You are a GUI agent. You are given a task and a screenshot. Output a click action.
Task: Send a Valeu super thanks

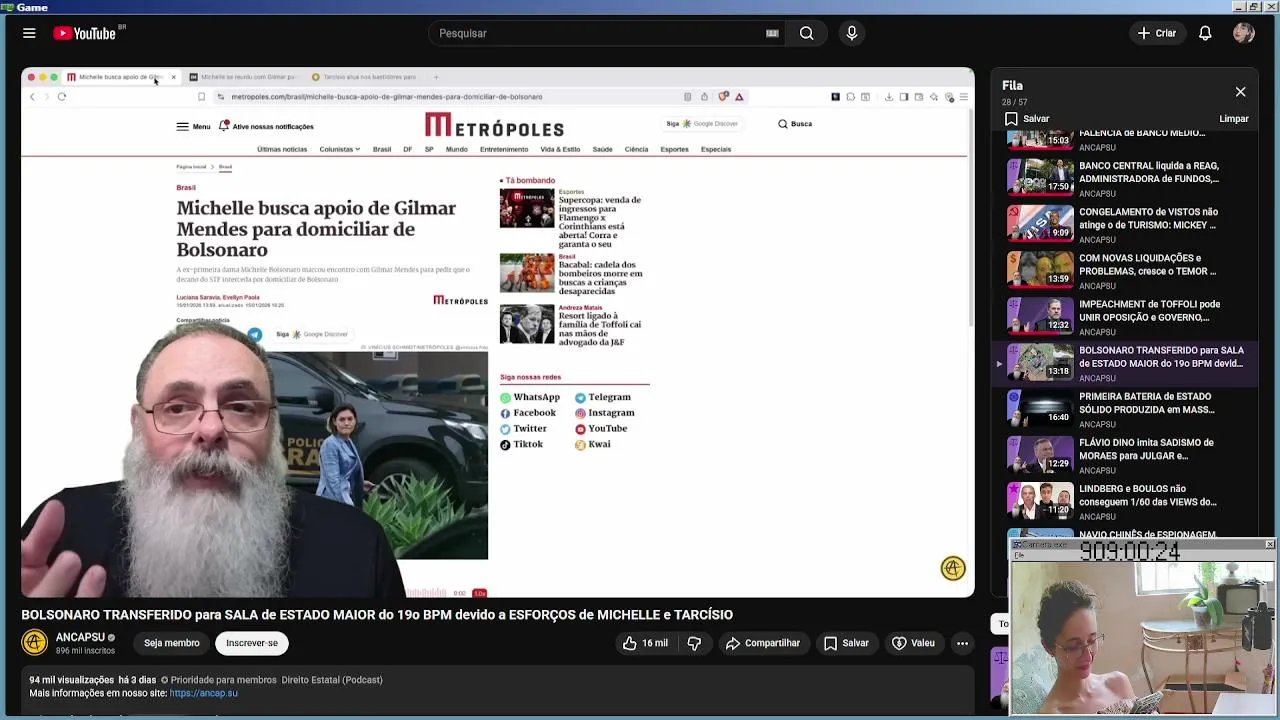click(x=913, y=643)
